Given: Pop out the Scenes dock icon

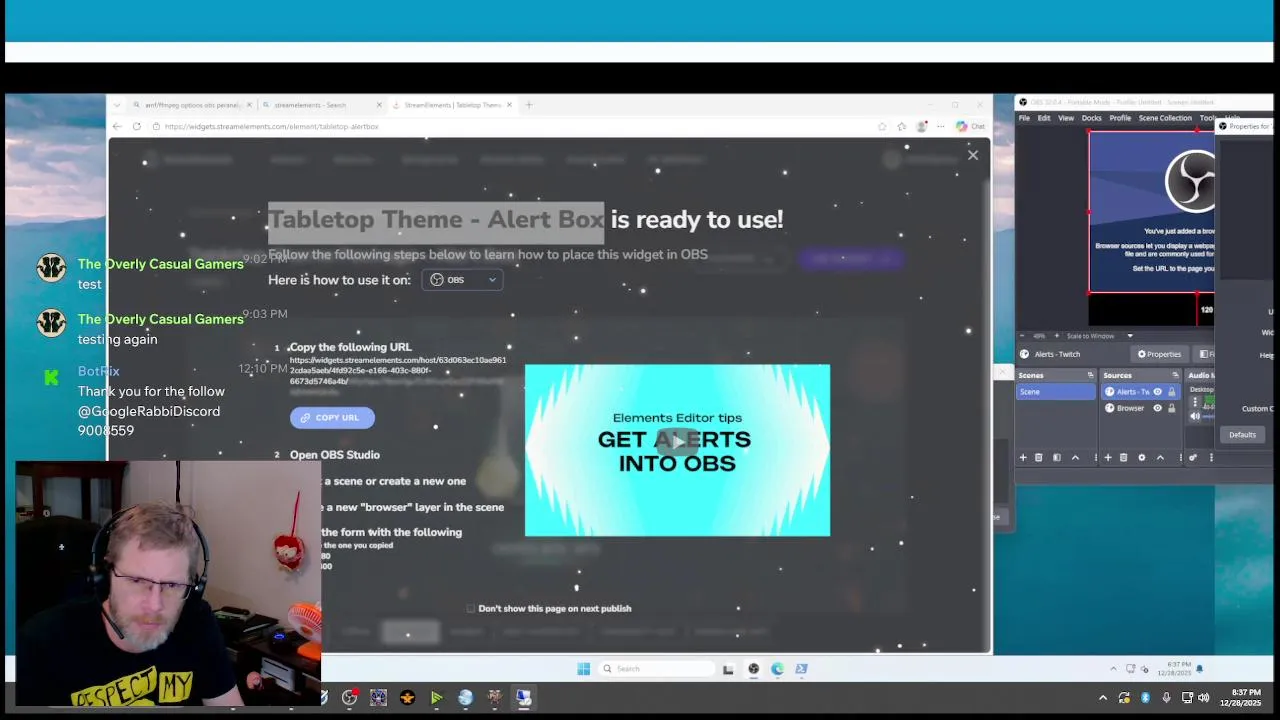Looking at the screenshot, I should tap(1090, 375).
